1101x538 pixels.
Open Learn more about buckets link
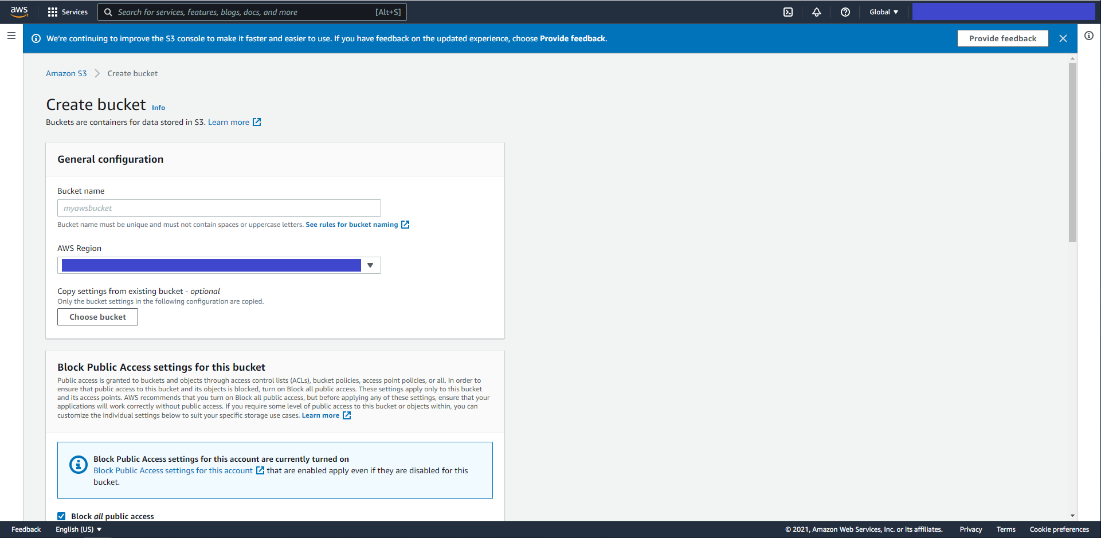[x=235, y=122]
